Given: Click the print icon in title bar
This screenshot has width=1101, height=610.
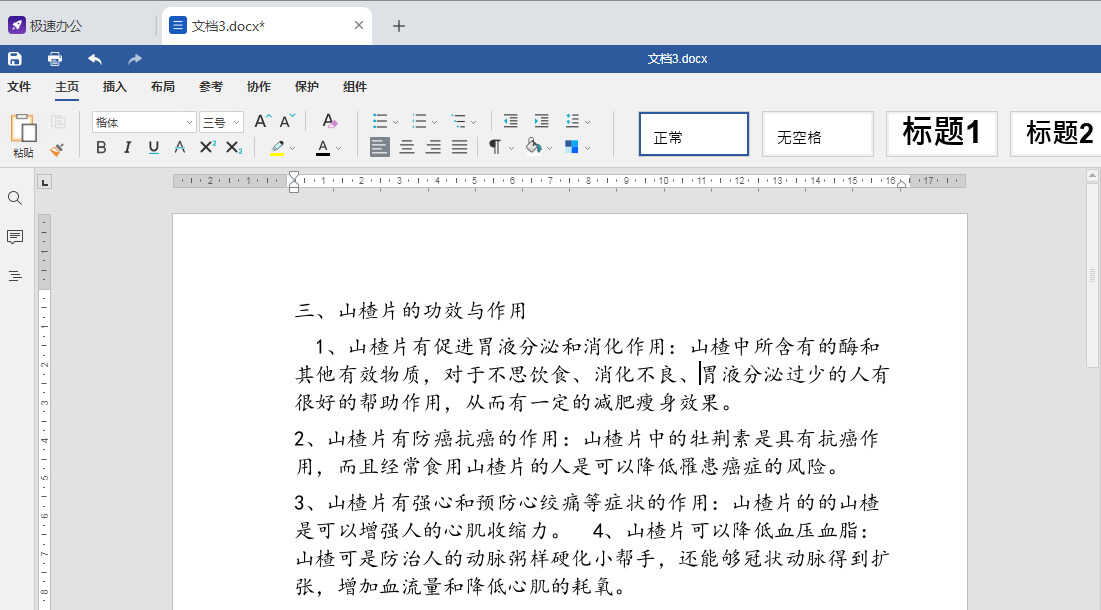Looking at the screenshot, I should pos(55,59).
